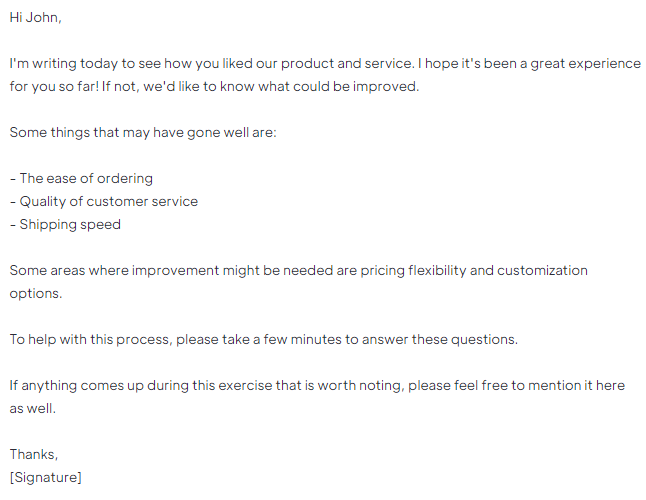Click the greeting line 'Hi John,'
646x500 pixels.
(35, 17)
